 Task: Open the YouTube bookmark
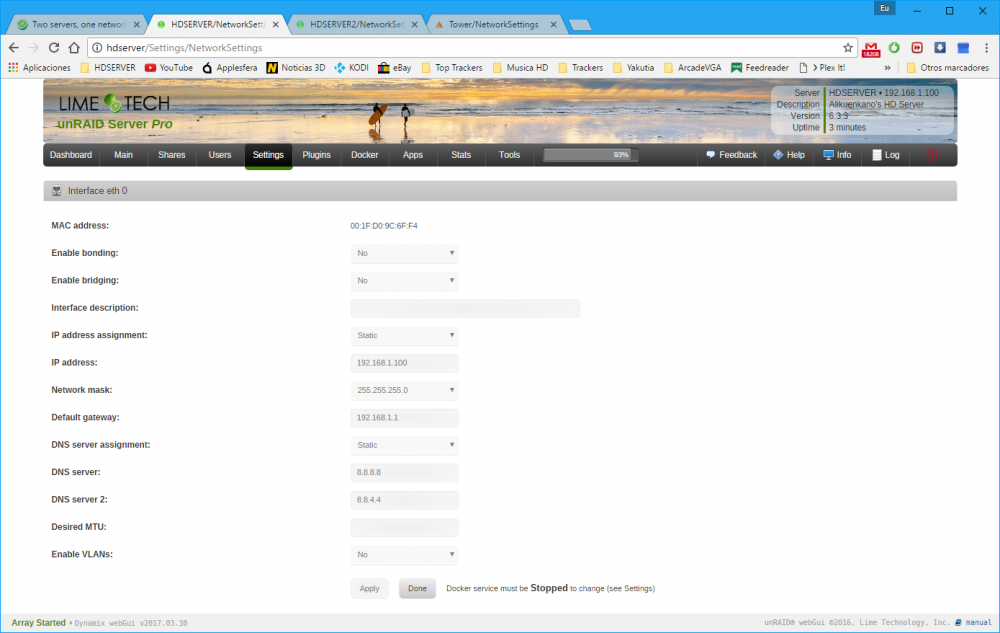pos(169,68)
